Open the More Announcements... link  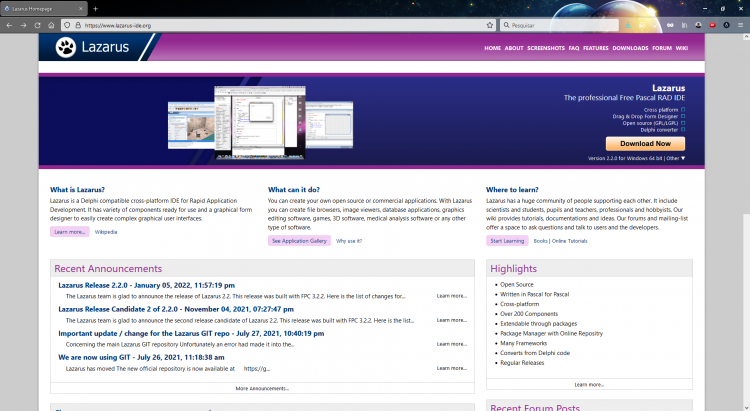click(x=262, y=389)
